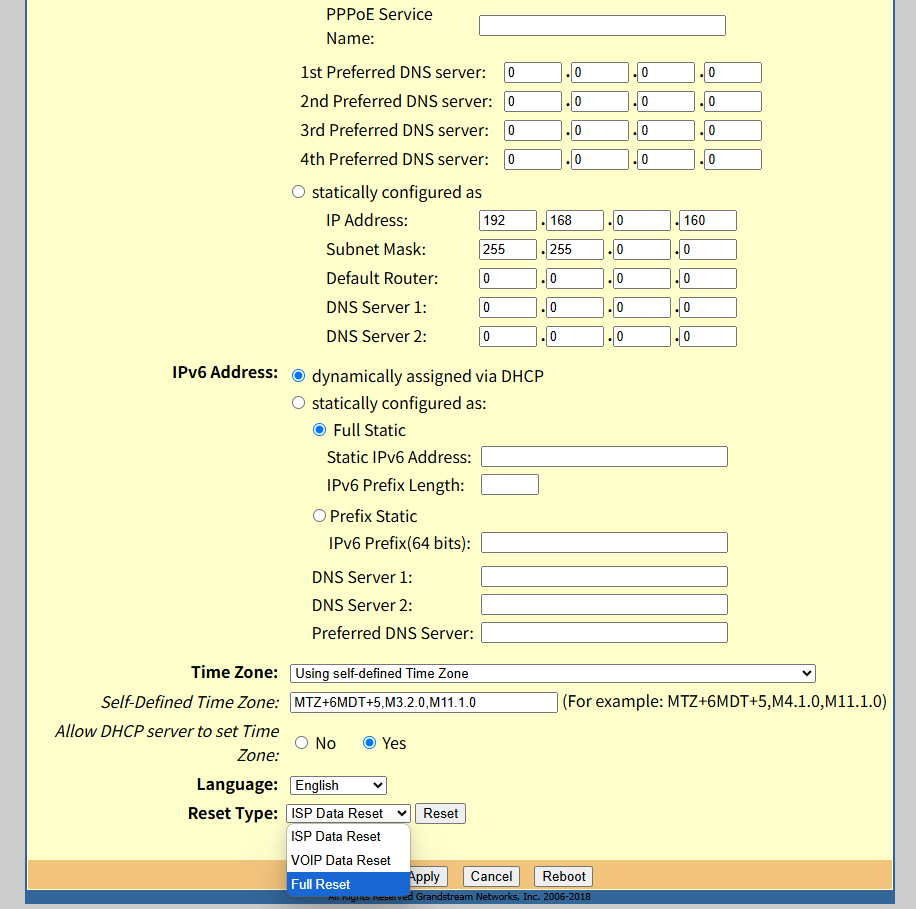Choose Full Static option

pyautogui.click(x=320, y=430)
